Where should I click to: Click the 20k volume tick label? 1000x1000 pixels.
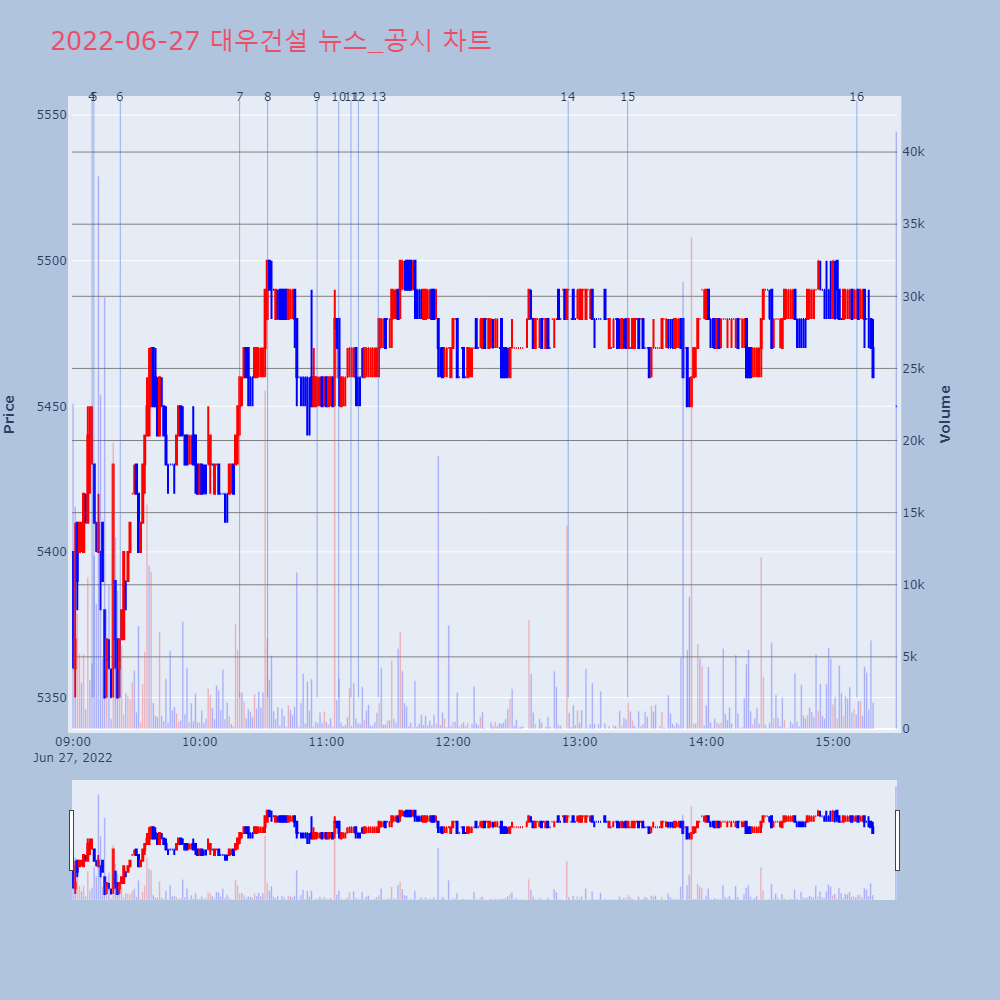913,441
